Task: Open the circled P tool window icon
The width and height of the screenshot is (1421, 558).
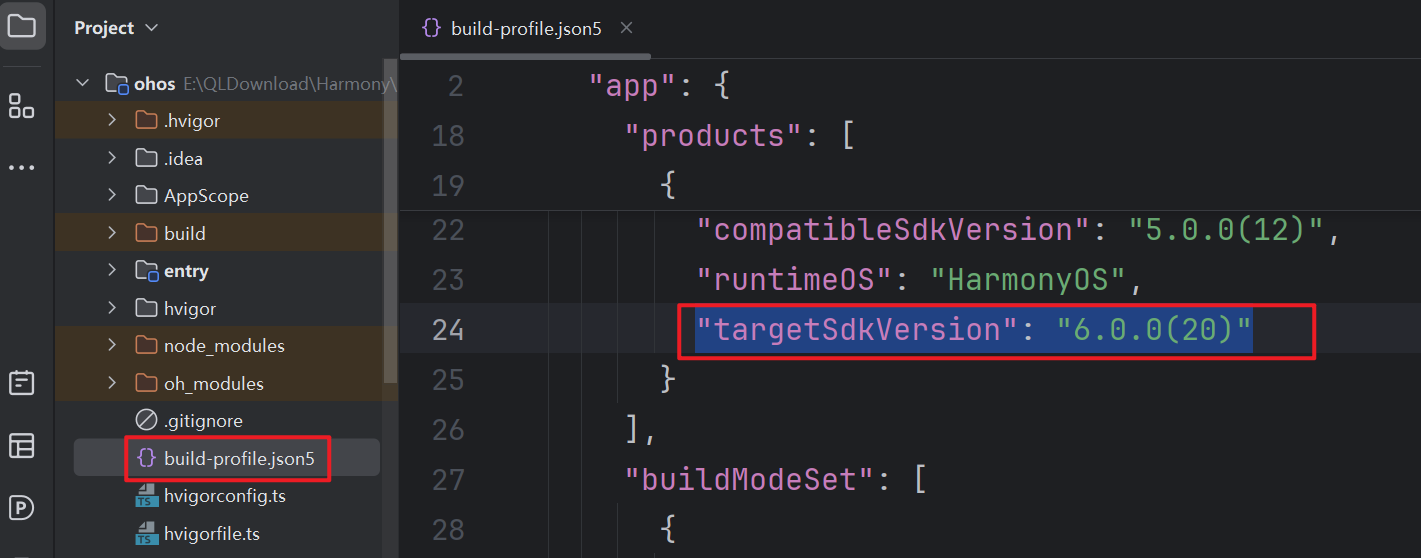Action: point(22,508)
